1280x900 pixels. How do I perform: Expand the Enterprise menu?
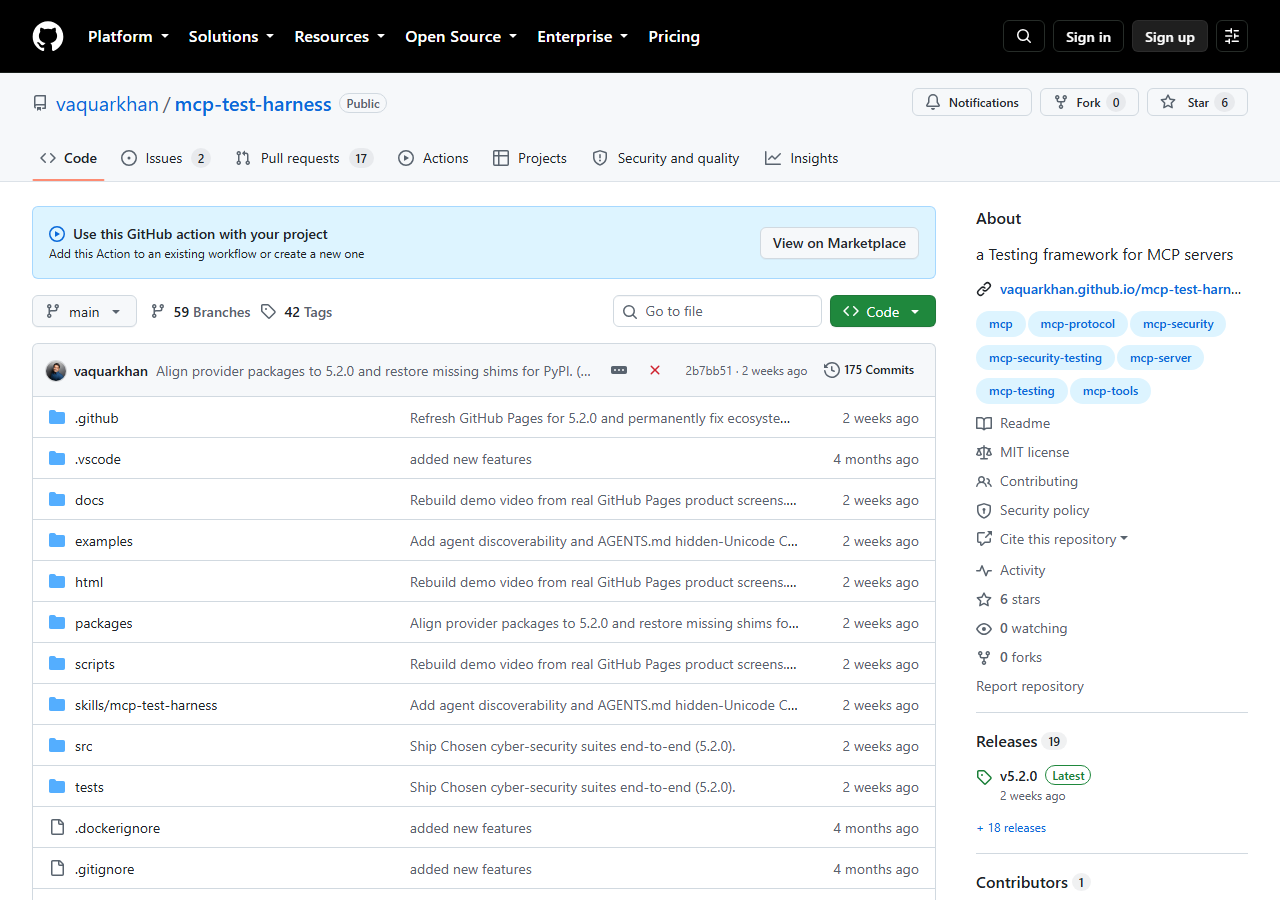coord(583,37)
